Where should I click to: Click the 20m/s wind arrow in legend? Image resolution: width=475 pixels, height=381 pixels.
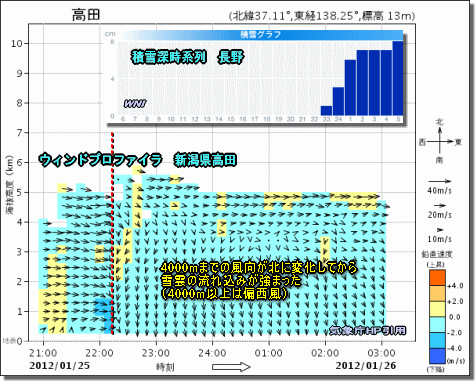440,206
